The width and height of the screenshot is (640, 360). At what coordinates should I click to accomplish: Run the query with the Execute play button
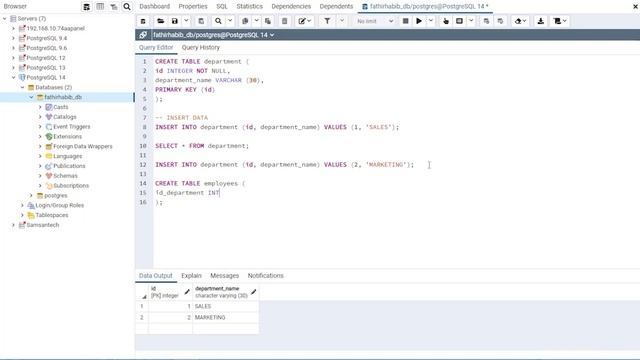point(419,21)
